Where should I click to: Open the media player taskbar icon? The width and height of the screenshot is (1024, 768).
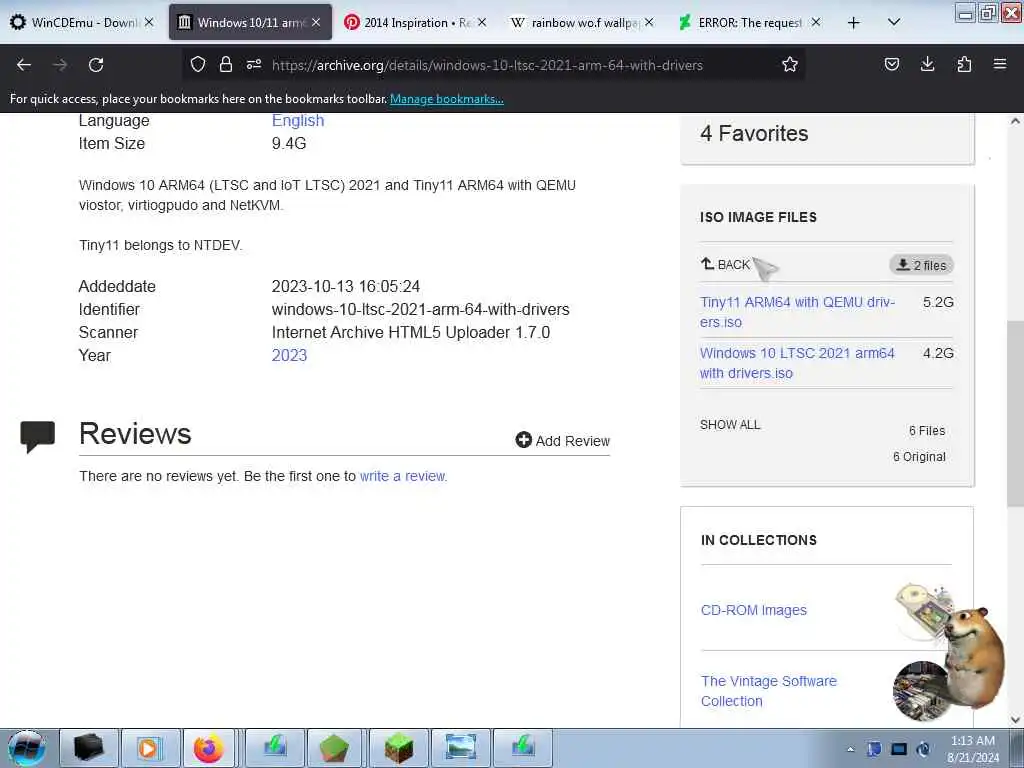(x=150, y=748)
